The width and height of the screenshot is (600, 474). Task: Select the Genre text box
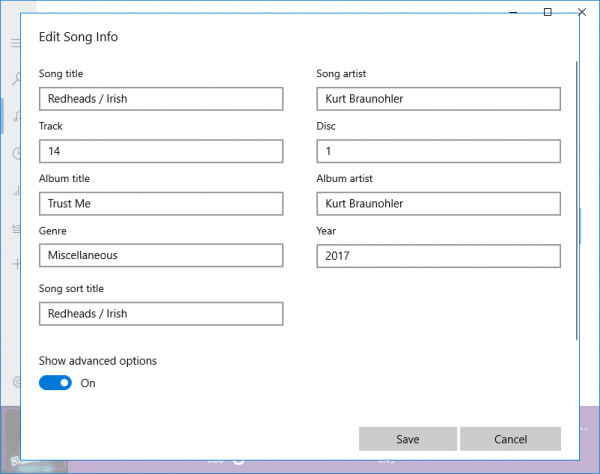161,255
